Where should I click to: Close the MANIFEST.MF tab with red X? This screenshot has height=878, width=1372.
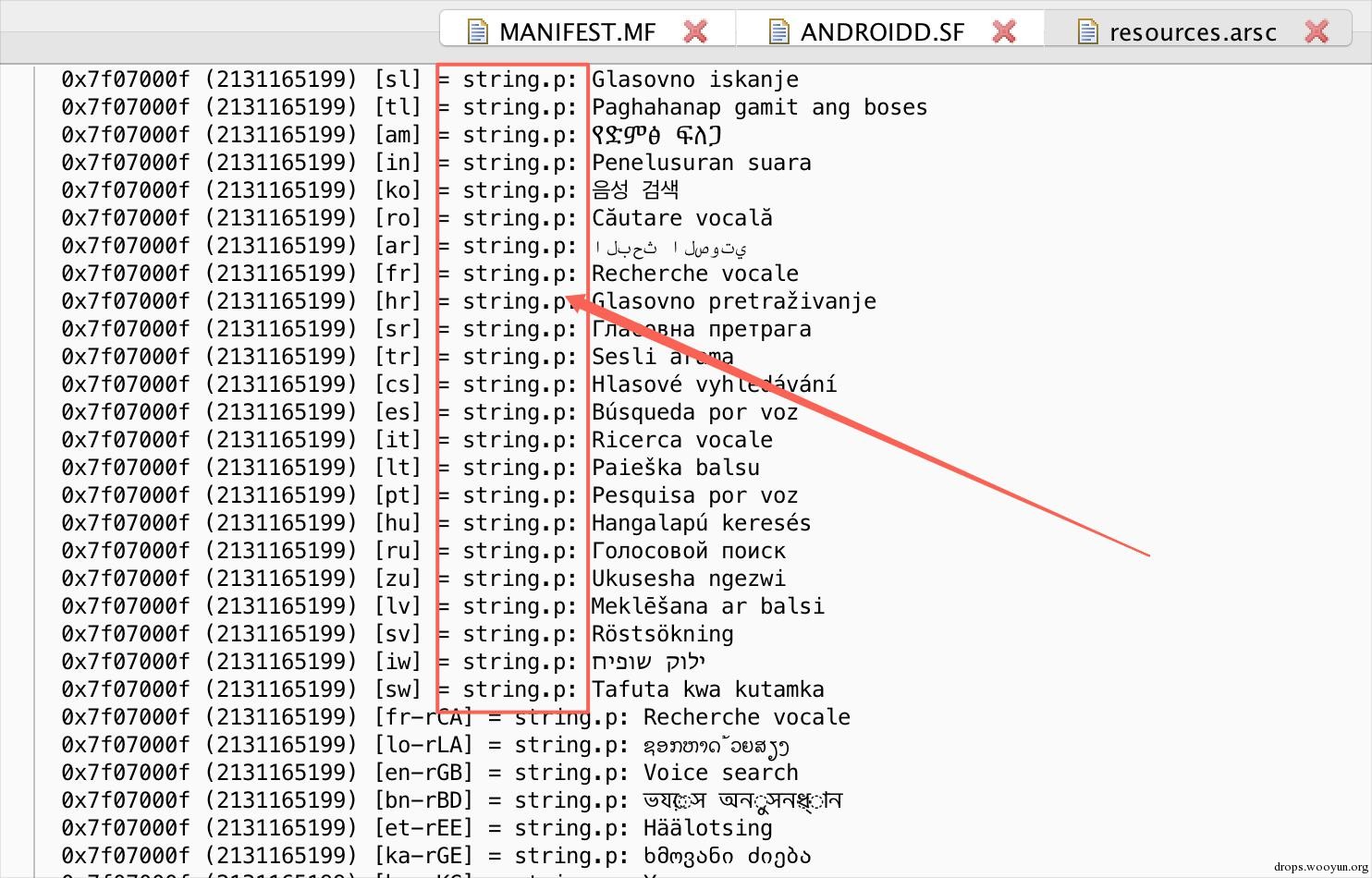pos(695,31)
